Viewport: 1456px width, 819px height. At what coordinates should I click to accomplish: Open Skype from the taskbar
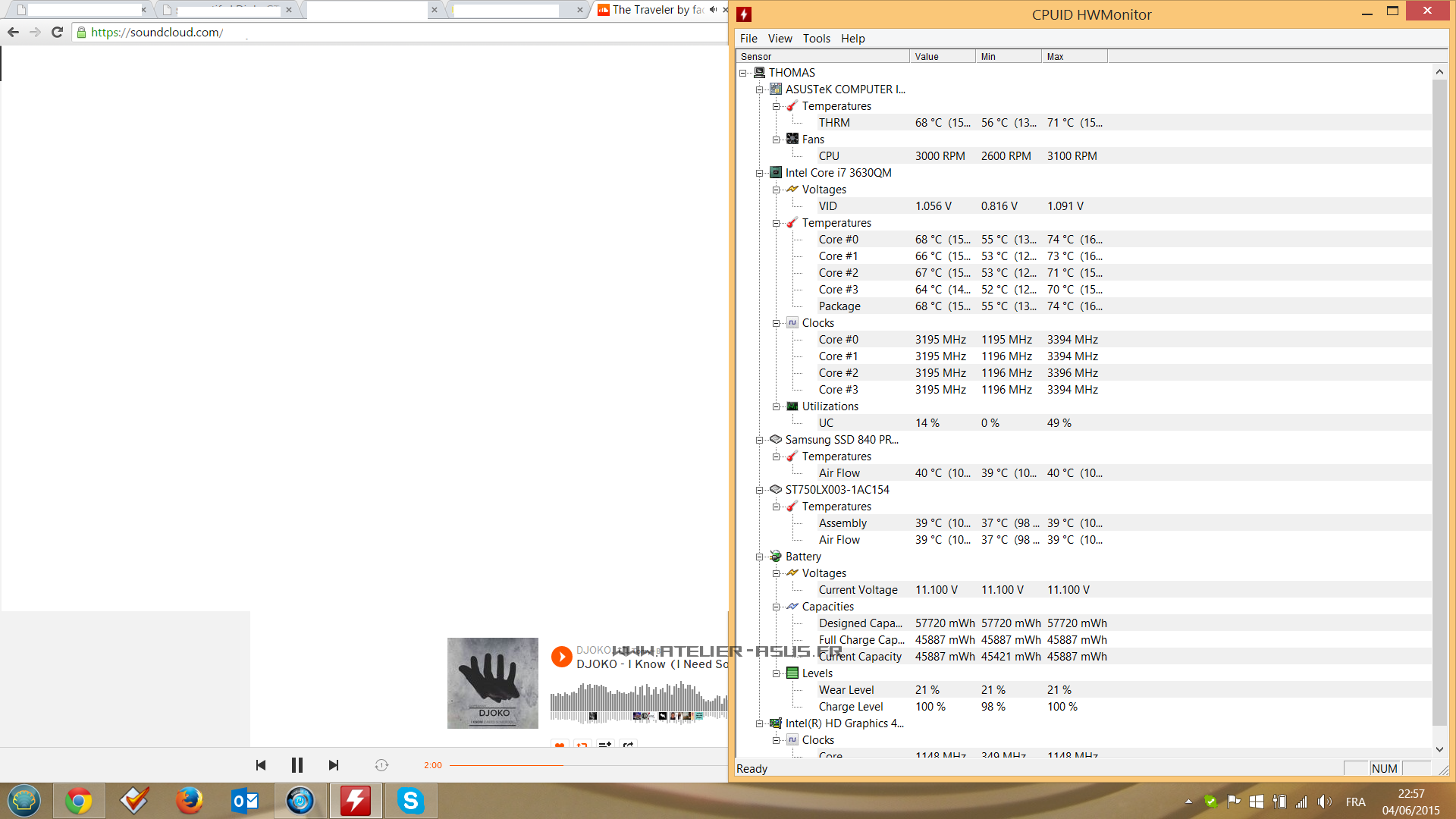[410, 801]
